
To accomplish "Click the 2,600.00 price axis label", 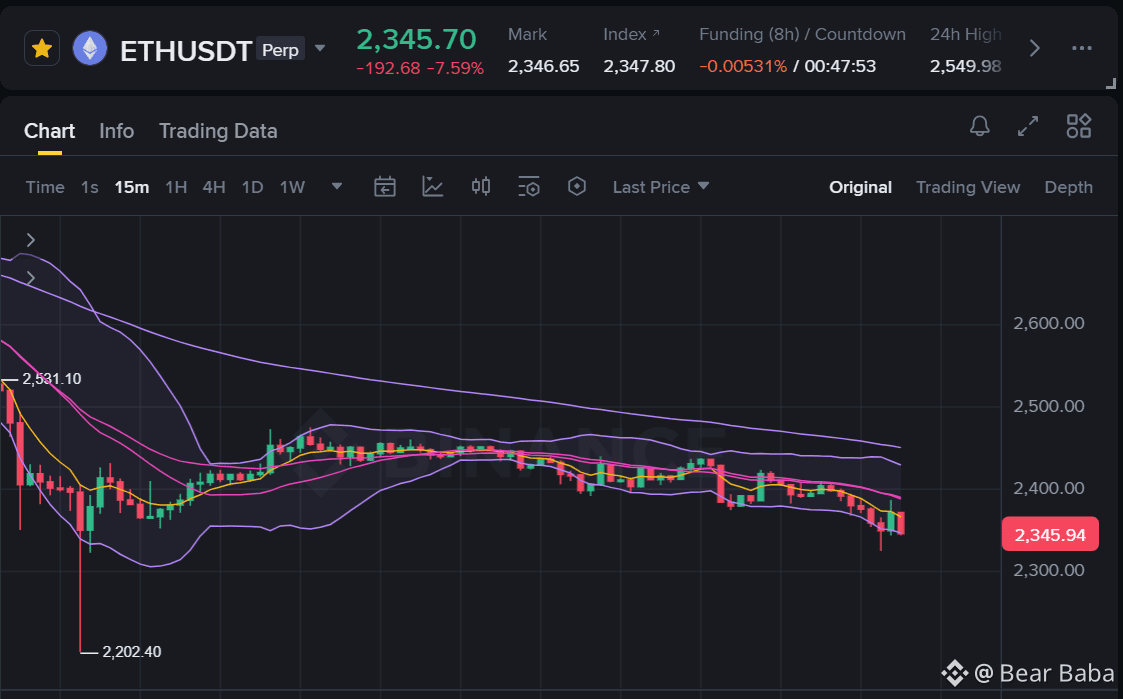I will 1049,323.
